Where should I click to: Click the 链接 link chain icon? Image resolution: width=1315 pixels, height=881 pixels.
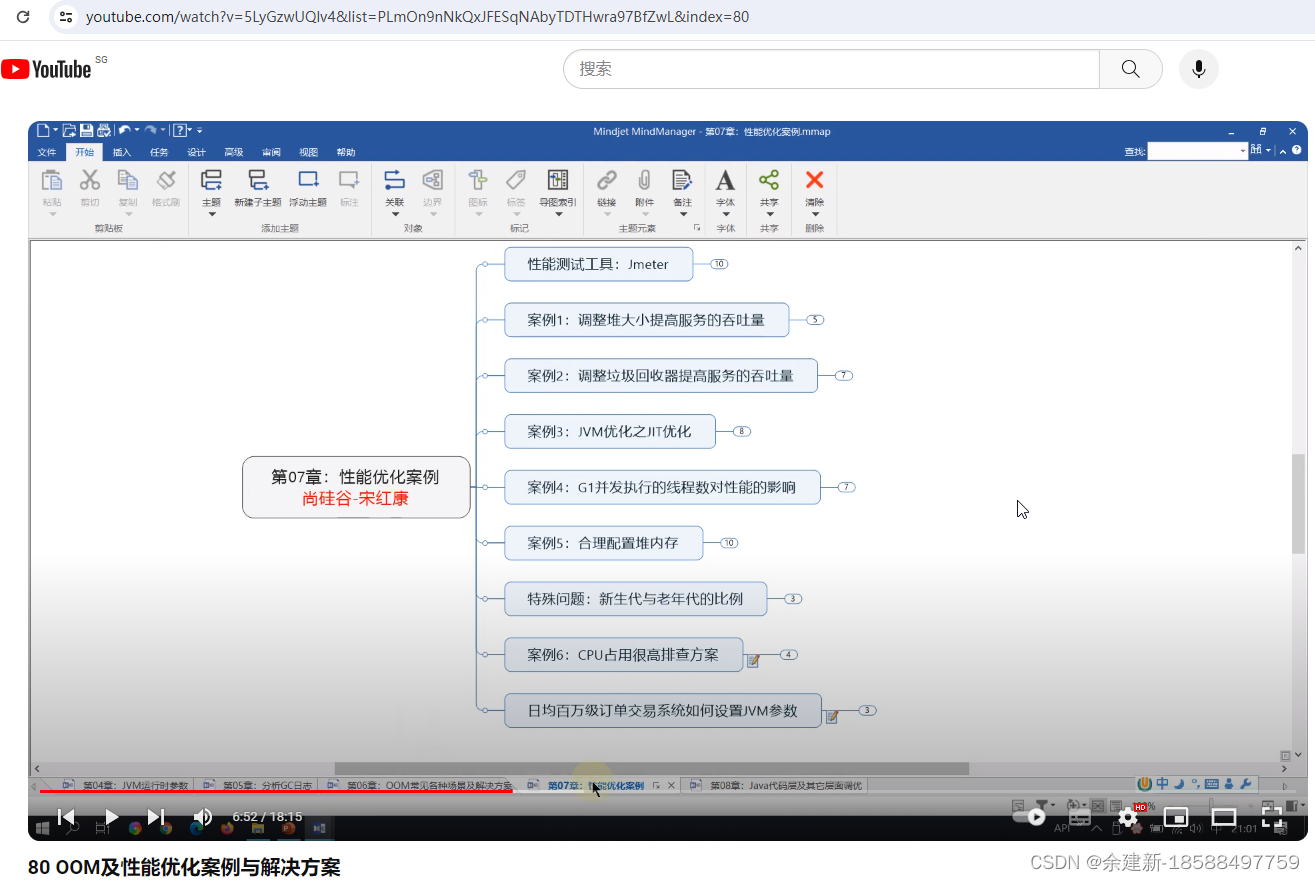tap(607, 180)
